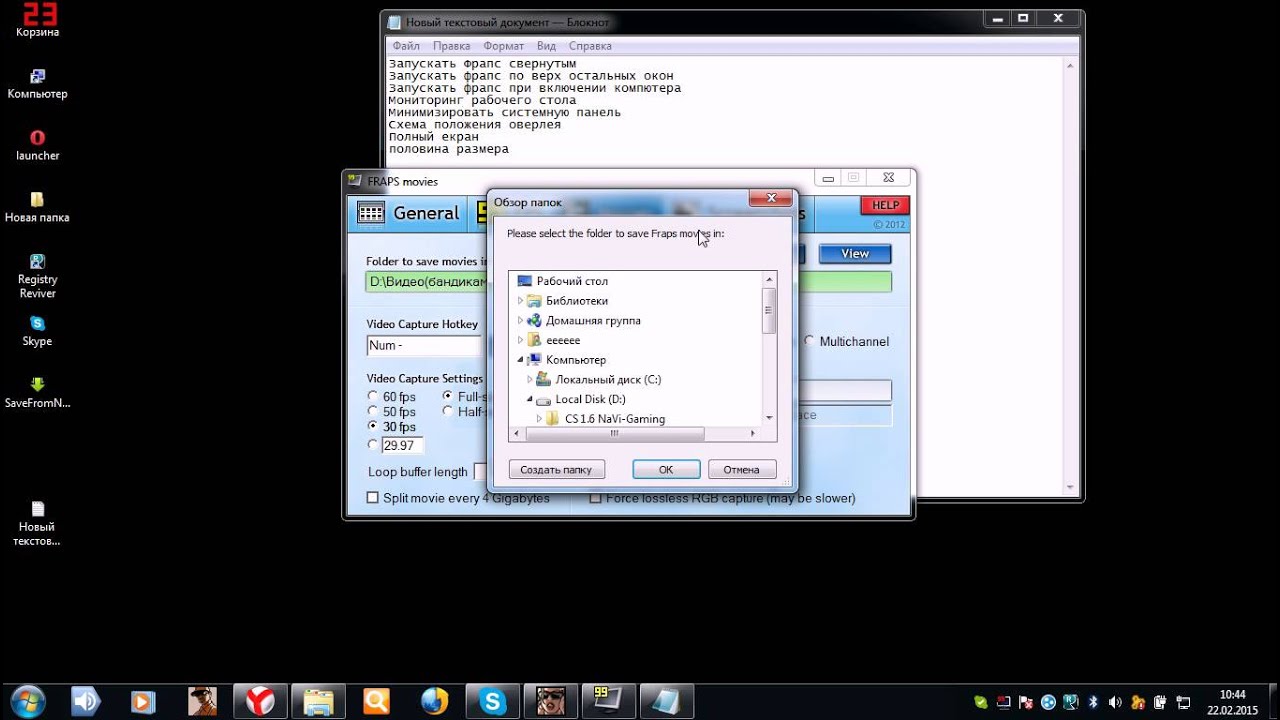
Task: Select the 50 fps radio button
Action: [x=373, y=412]
